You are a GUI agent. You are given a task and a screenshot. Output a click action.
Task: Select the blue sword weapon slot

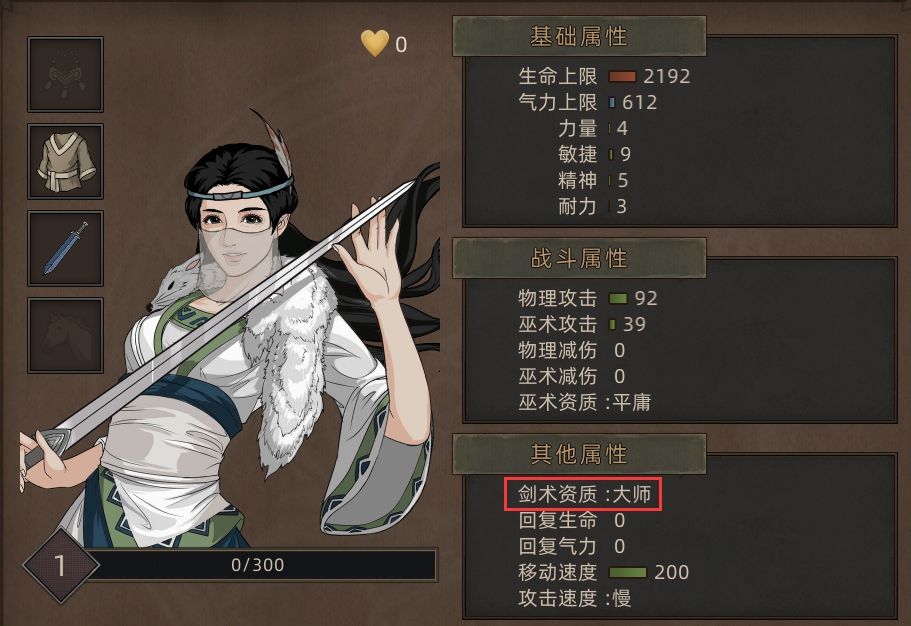pos(65,248)
